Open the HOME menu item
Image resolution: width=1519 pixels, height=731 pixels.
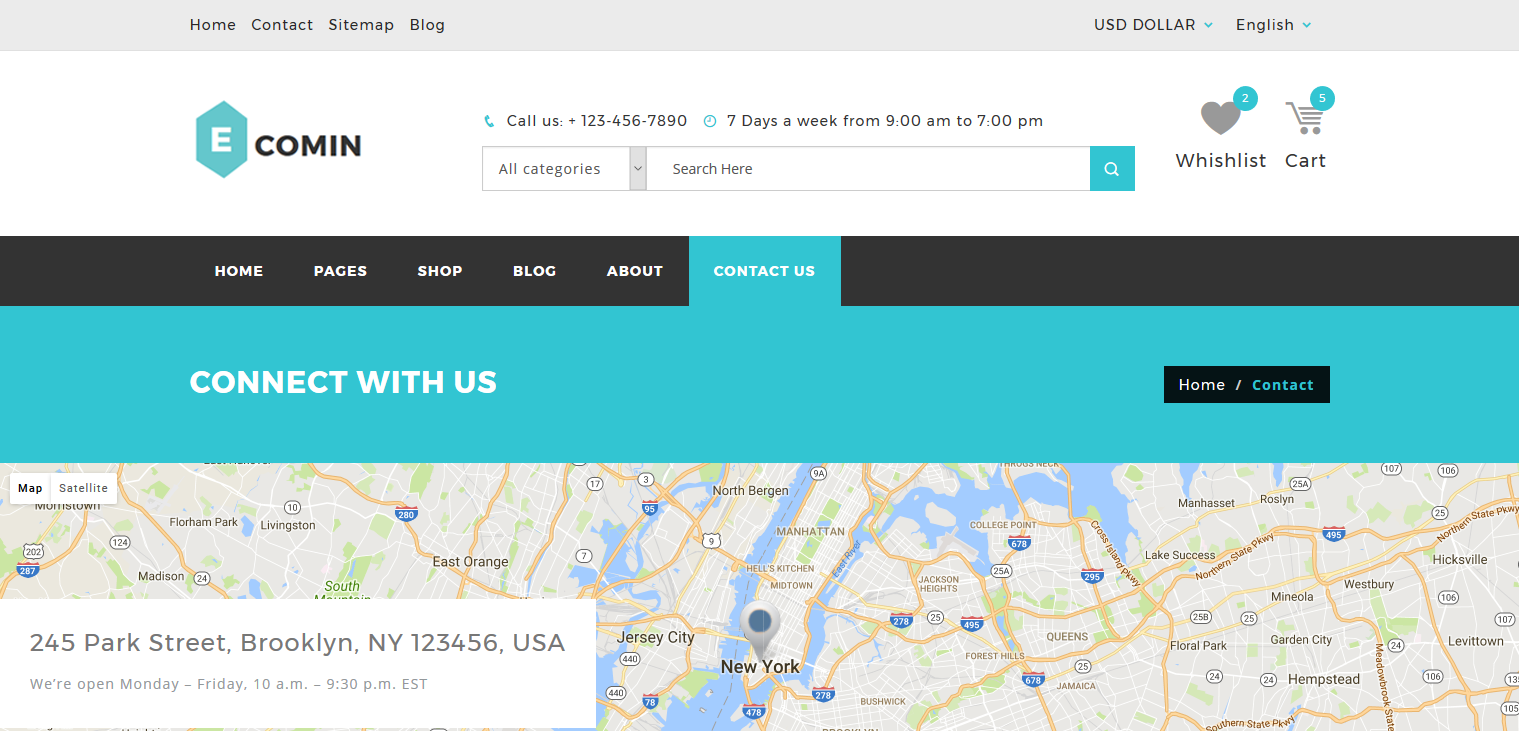tap(239, 271)
